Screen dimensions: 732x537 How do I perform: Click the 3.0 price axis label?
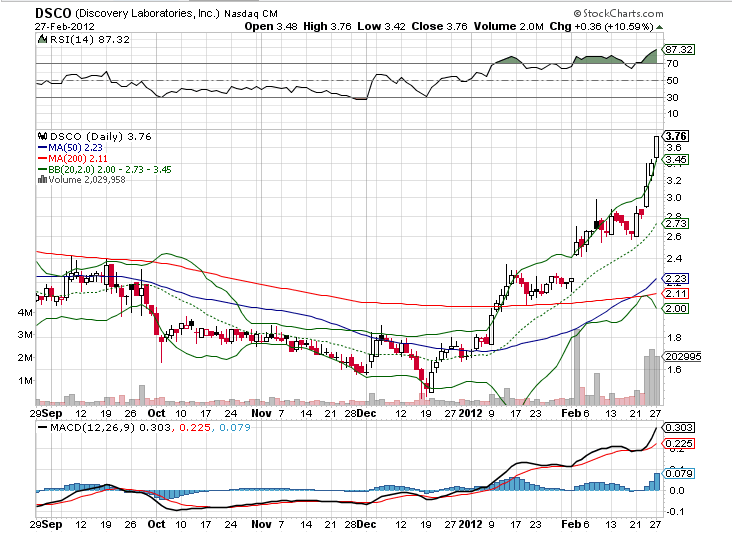[x=674, y=198]
